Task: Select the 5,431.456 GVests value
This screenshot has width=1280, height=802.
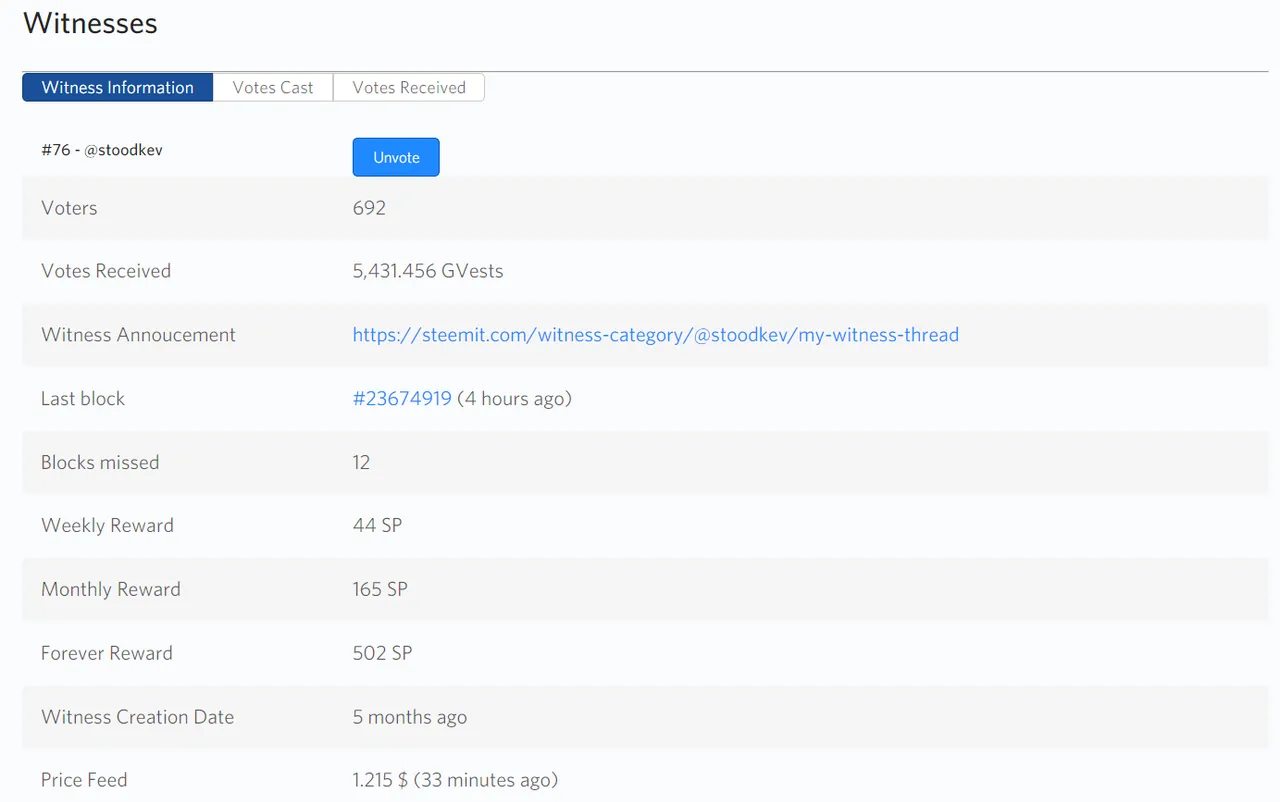Action: pos(428,271)
